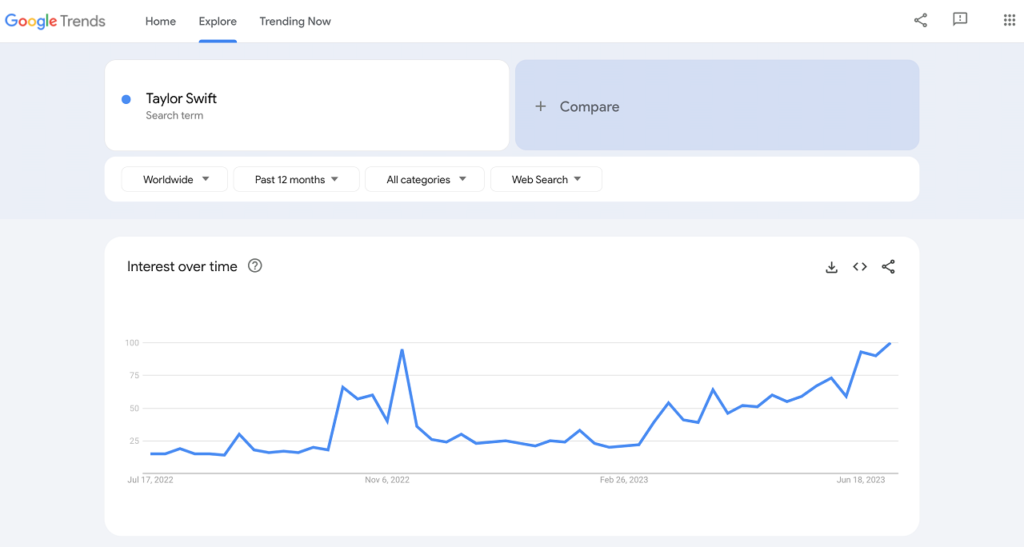The height and width of the screenshot is (547, 1024).
Task: Switch to the Trending Now tab
Action: click(295, 21)
